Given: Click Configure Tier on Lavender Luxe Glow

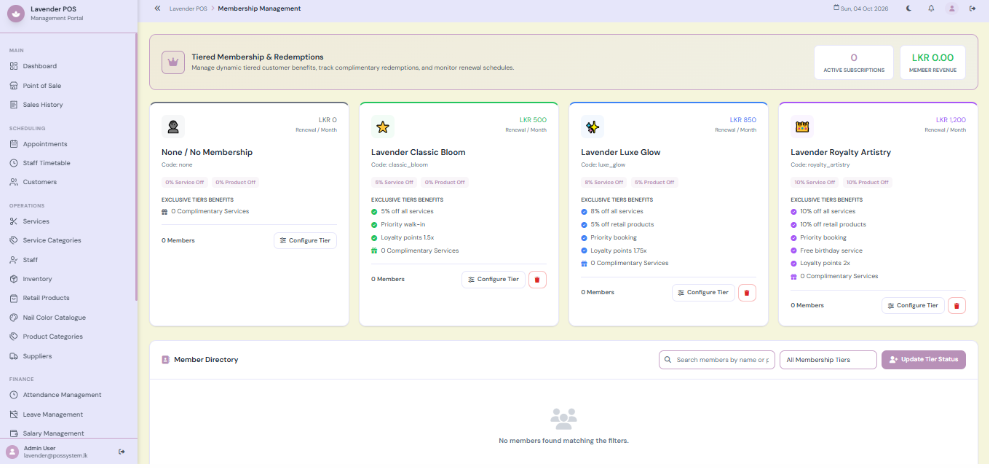Looking at the screenshot, I should coord(703,293).
